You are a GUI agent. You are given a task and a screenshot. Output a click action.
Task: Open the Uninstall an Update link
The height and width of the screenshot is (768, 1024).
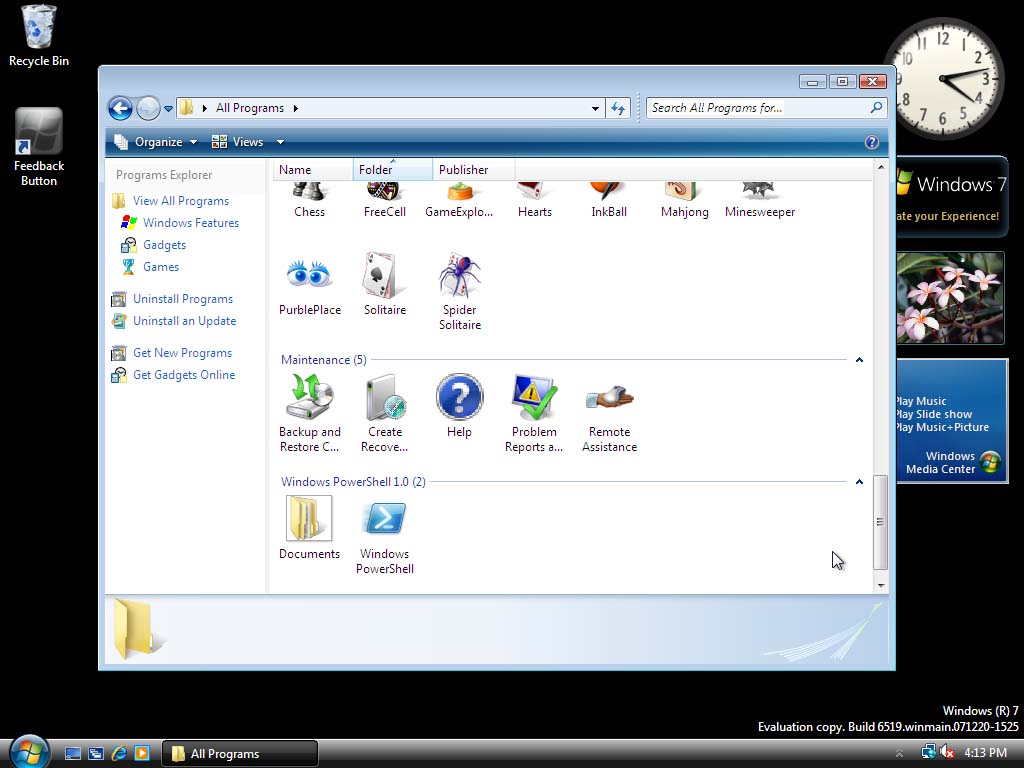click(185, 321)
